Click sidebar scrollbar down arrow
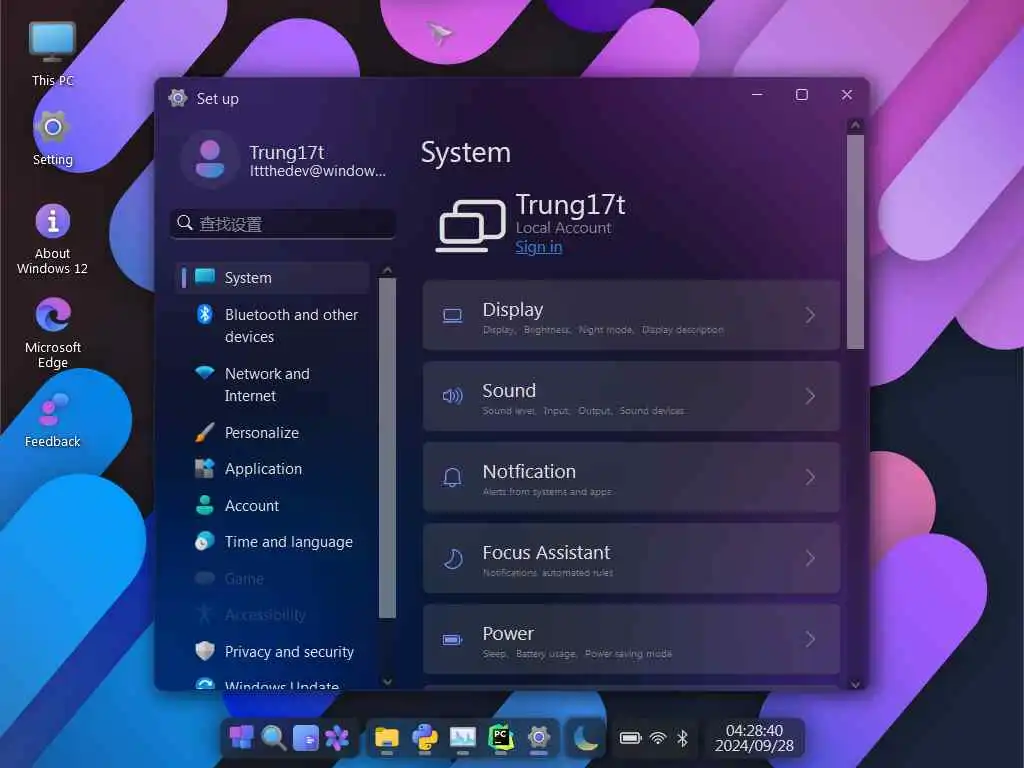The width and height of the screenshot is (1024, 768). [x=387, y=681]
